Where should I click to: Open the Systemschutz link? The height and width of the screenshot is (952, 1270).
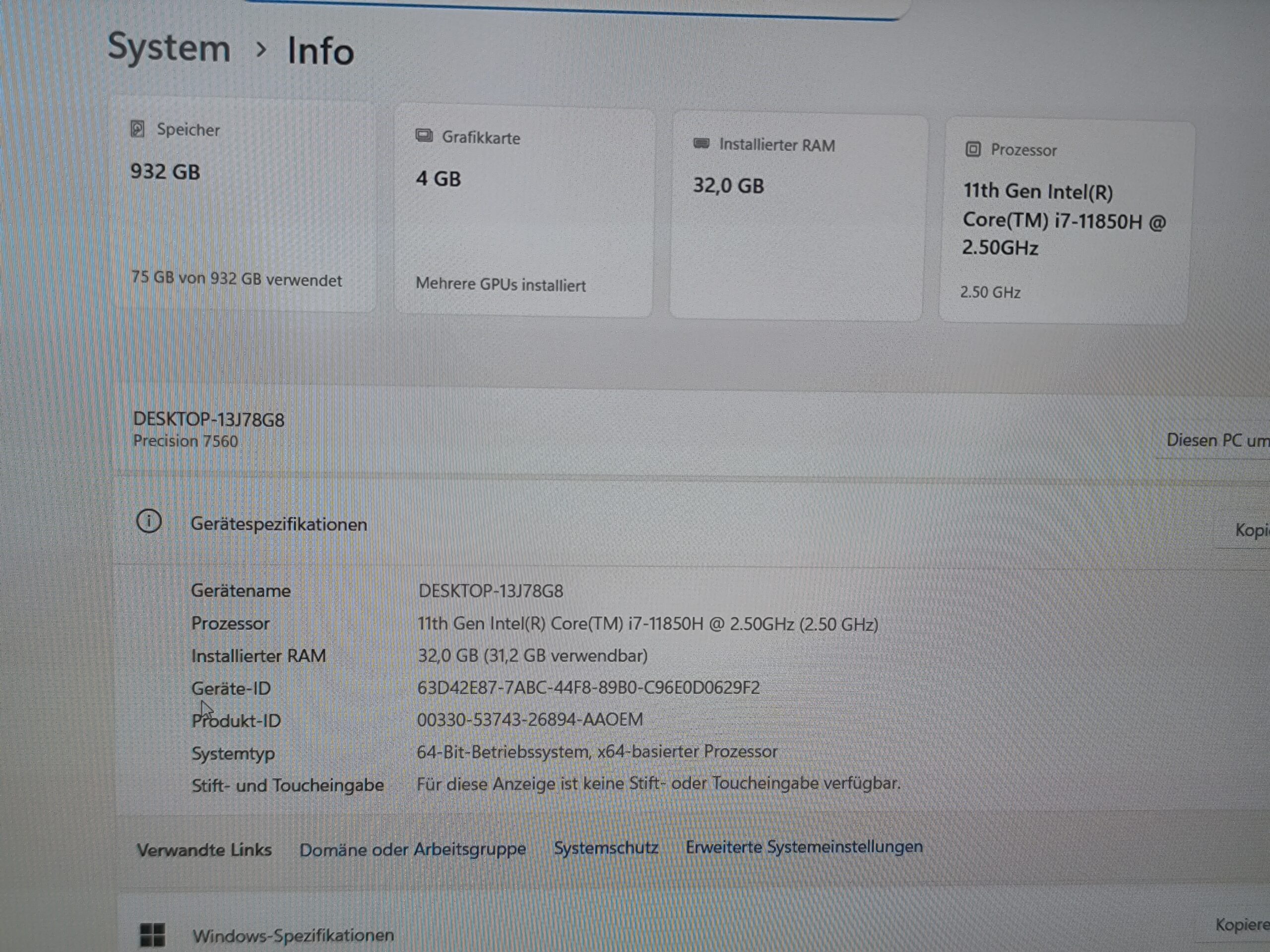pos(606,847)
